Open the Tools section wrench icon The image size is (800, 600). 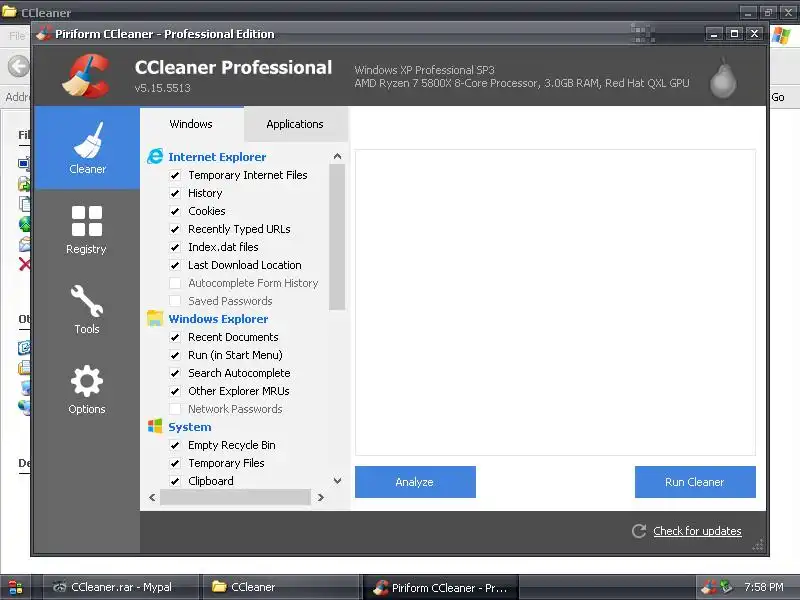tap(87, 301)
